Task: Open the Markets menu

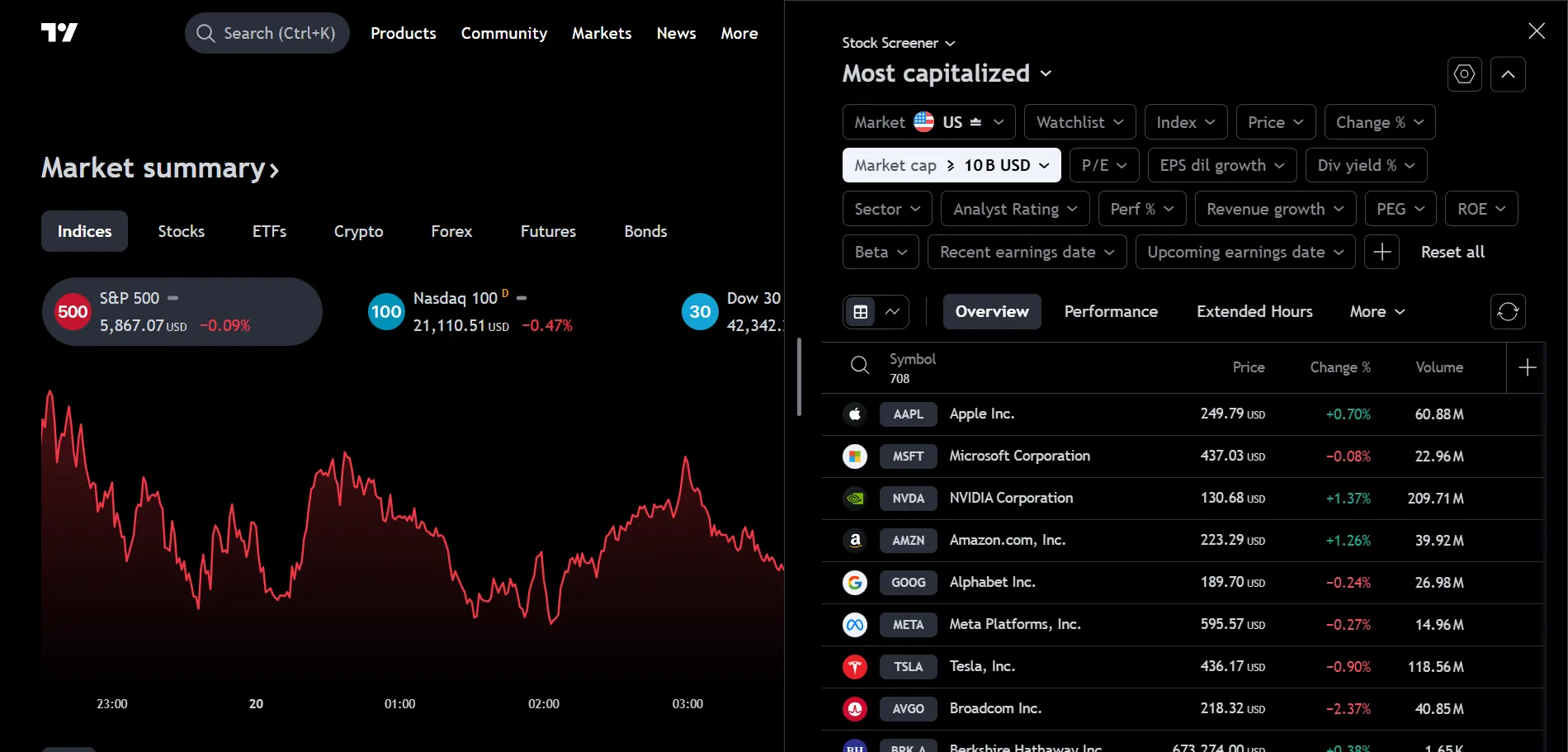Action: [602, 33]
